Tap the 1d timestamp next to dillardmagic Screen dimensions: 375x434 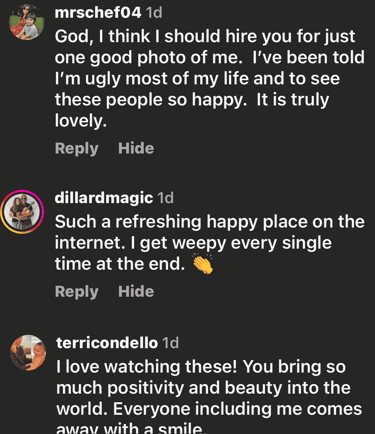coord(166,198)
